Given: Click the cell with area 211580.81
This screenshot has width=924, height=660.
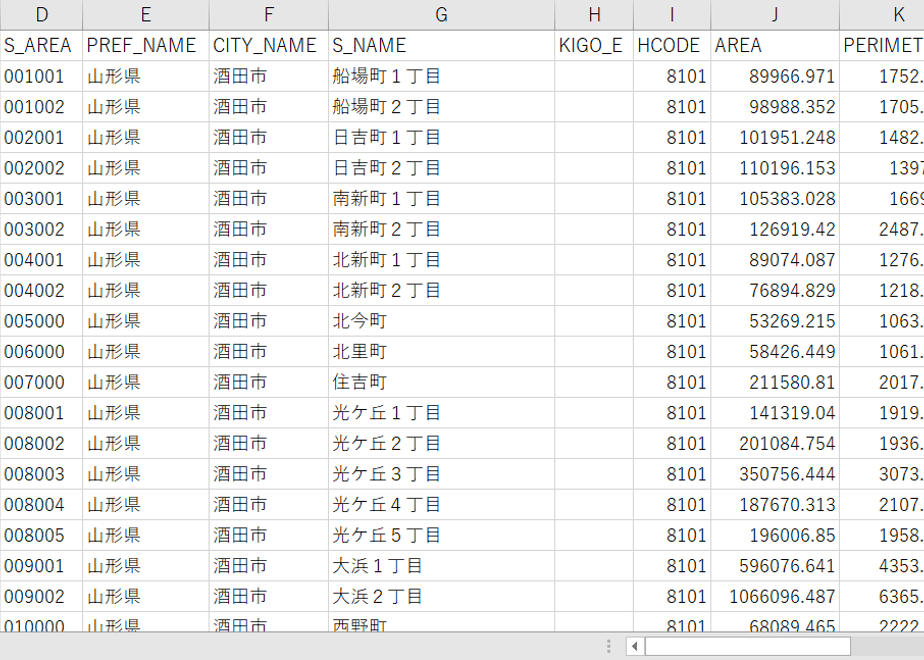Looking at the screenshot, I should coord(775,382).
